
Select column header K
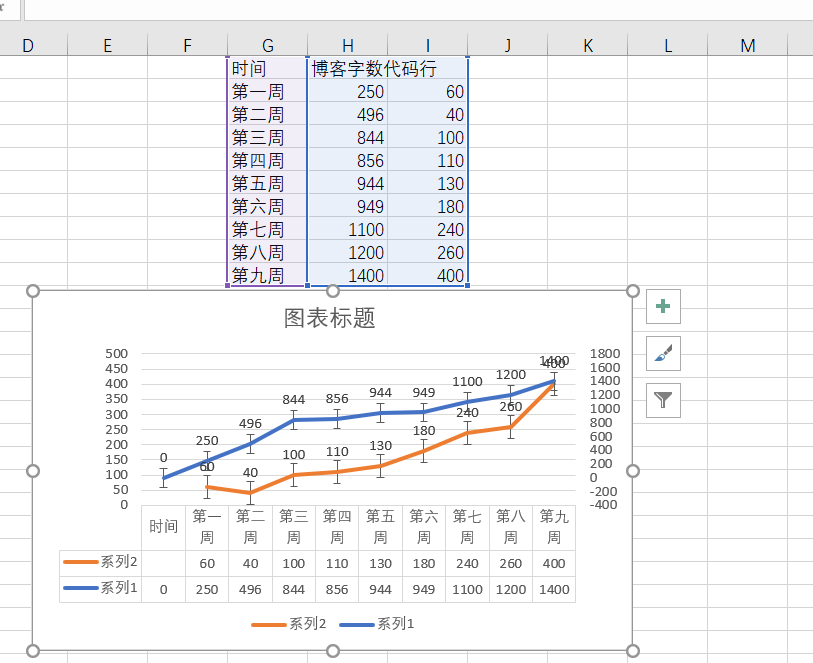[587, 46]
